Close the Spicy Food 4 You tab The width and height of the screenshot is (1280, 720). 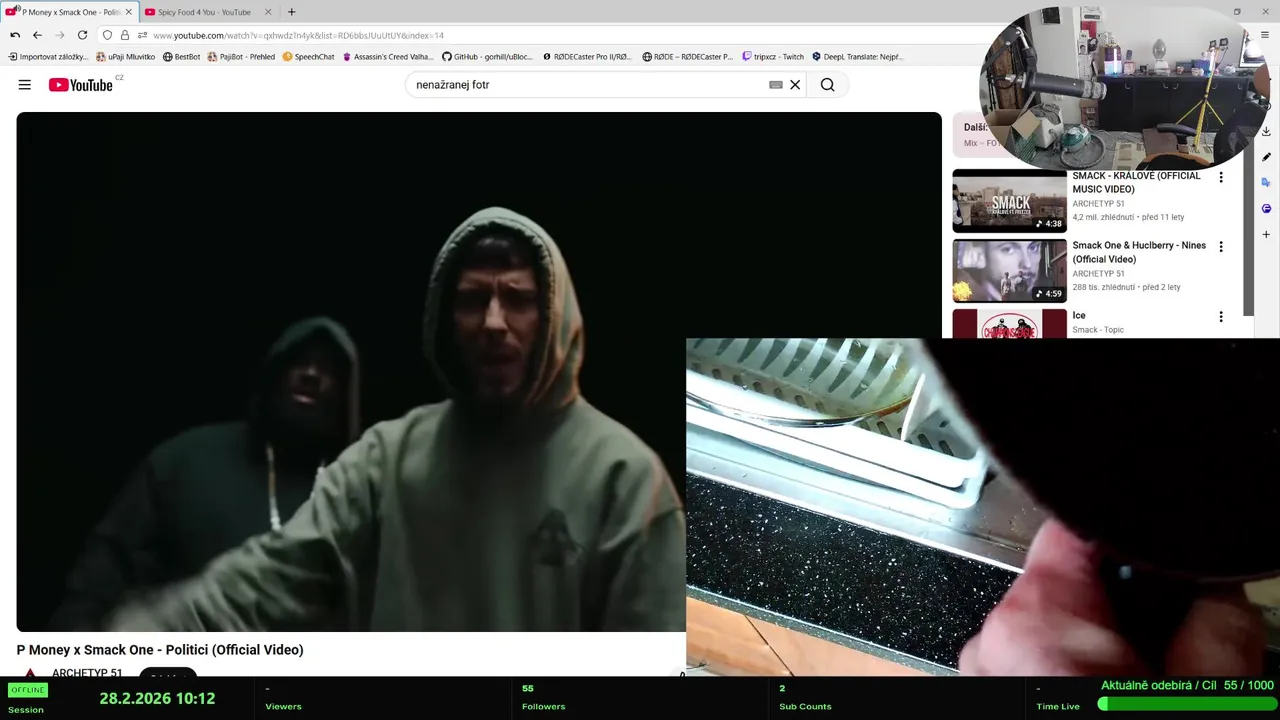(x=268, y=12)
